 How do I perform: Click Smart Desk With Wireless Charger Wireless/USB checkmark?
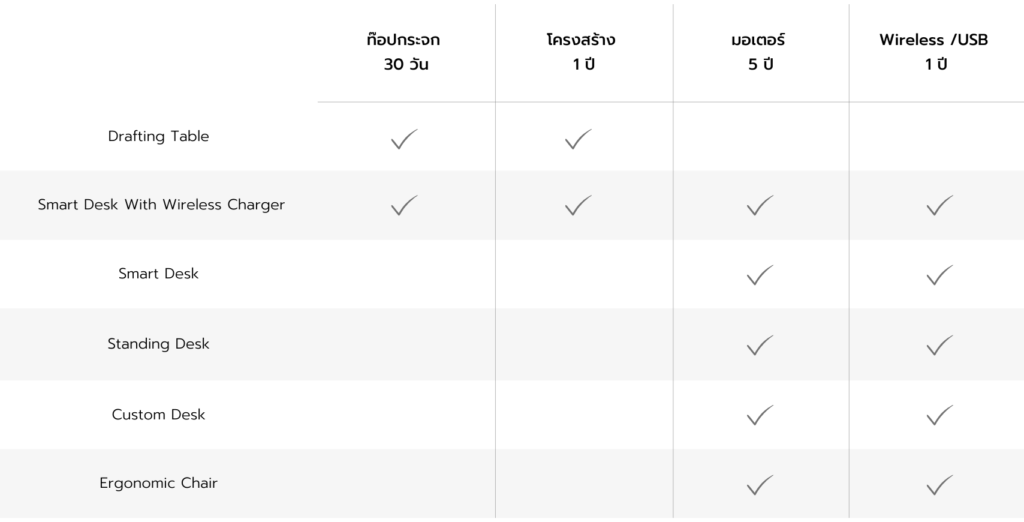pyautogui.click(x=939, y=206)
